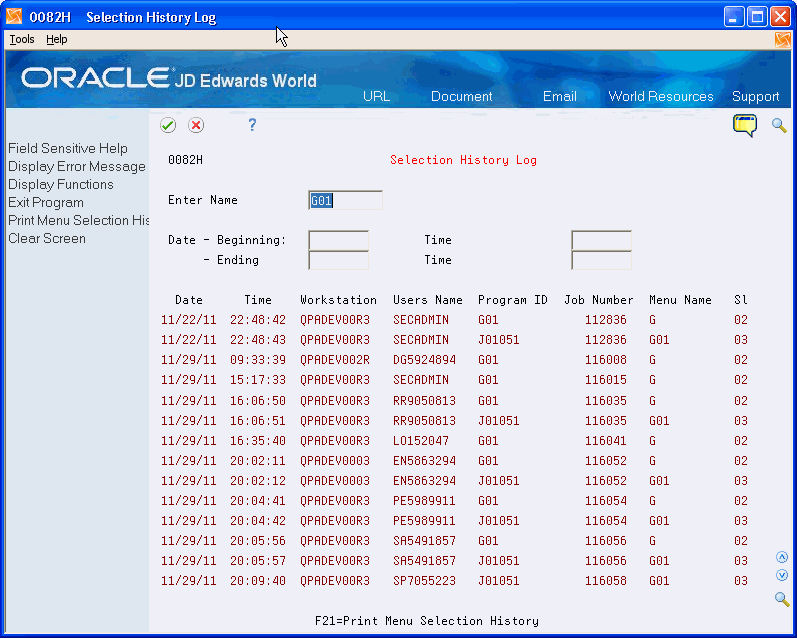The width and height of the screenshot is (797, 638).
Task: Open the Tools menu
Action: [x=22, y=39]
